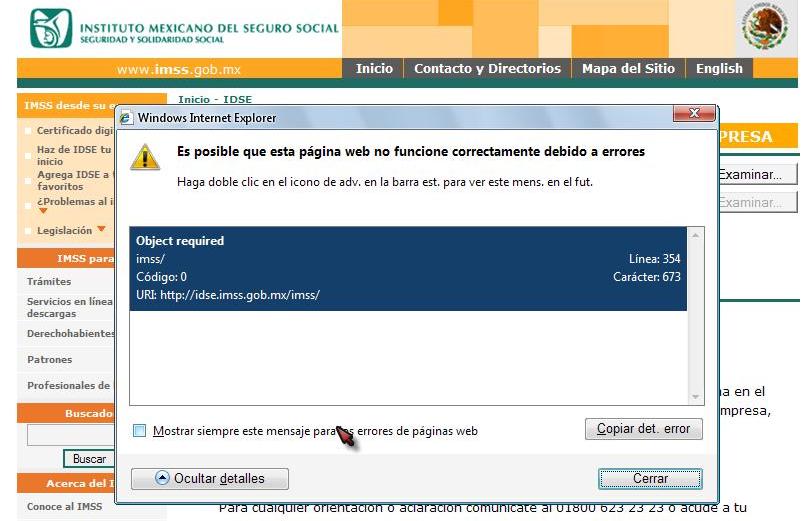The image size is (804, 521).
Task: Open the Legislación sidebar link
Action: click(64, 230)
